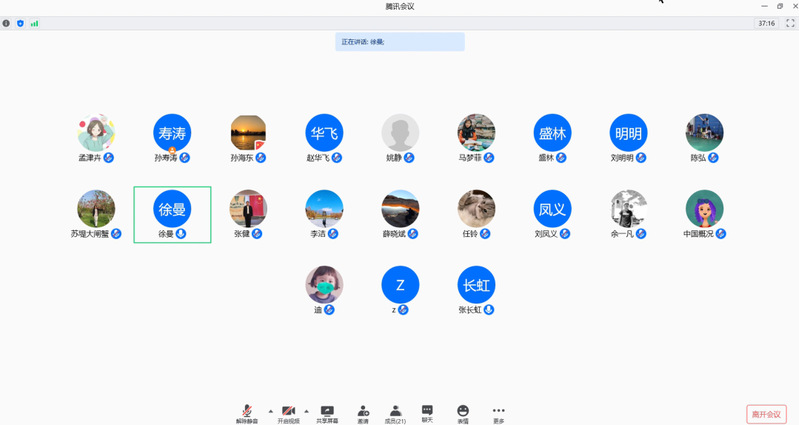Viewport: 799px width, 425px height.
Task: Toggle fullscreen mode at top right
Action: 790,23
